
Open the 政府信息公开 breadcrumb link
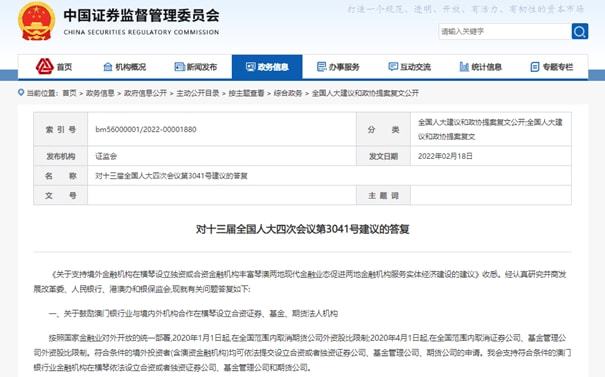coord(145,93)
